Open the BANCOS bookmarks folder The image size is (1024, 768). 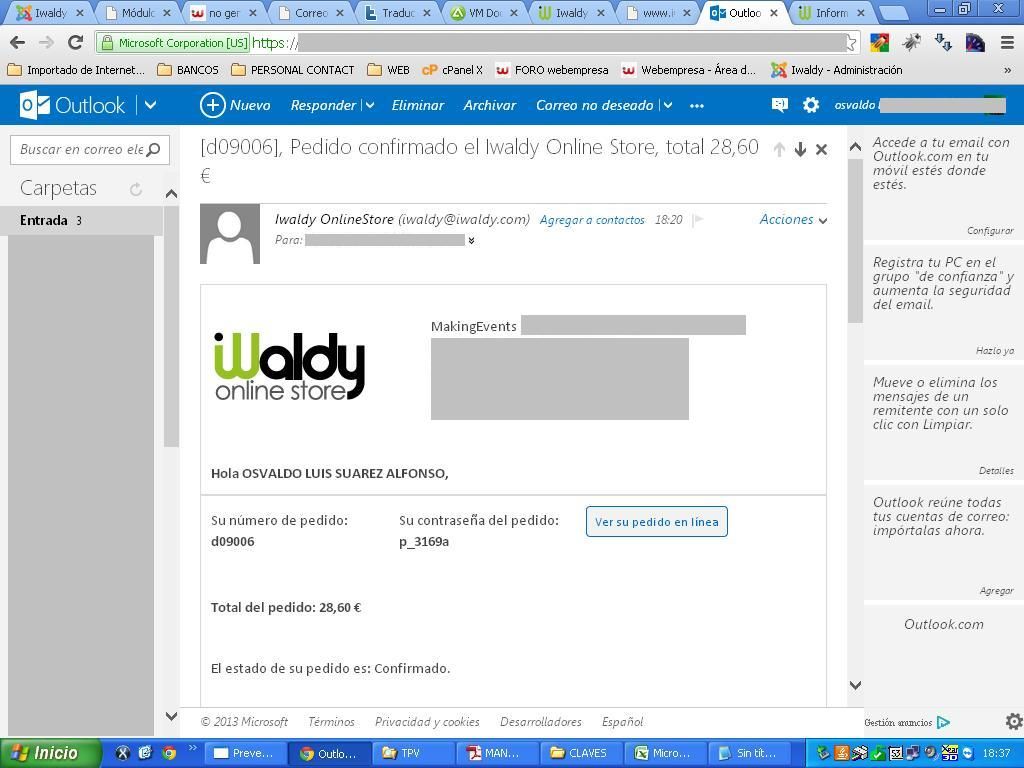(x=188, y=70)
